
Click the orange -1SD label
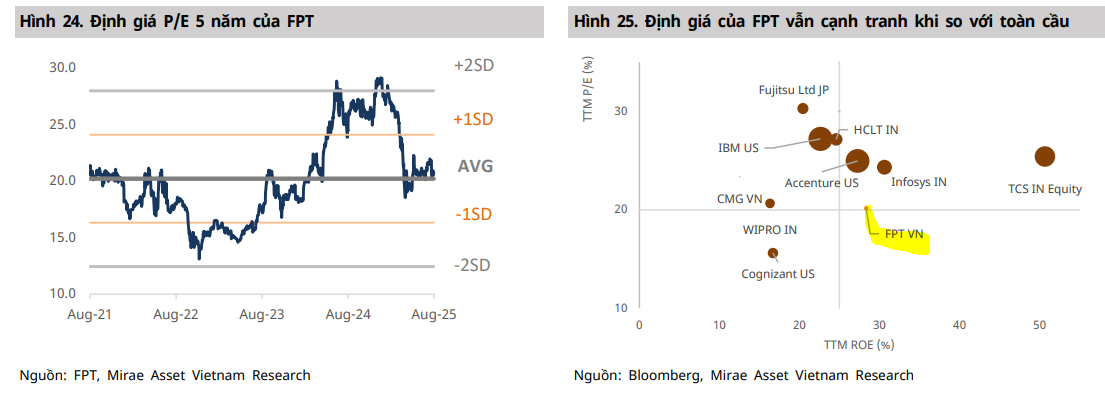click(474, 214)
